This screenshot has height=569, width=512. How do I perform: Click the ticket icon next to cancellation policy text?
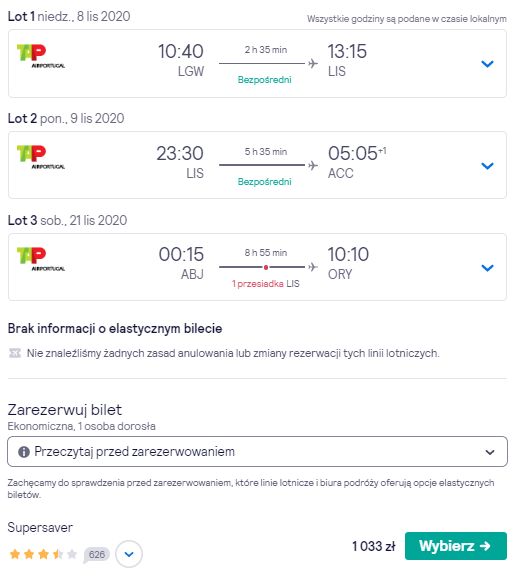click(x=15, y=353)
